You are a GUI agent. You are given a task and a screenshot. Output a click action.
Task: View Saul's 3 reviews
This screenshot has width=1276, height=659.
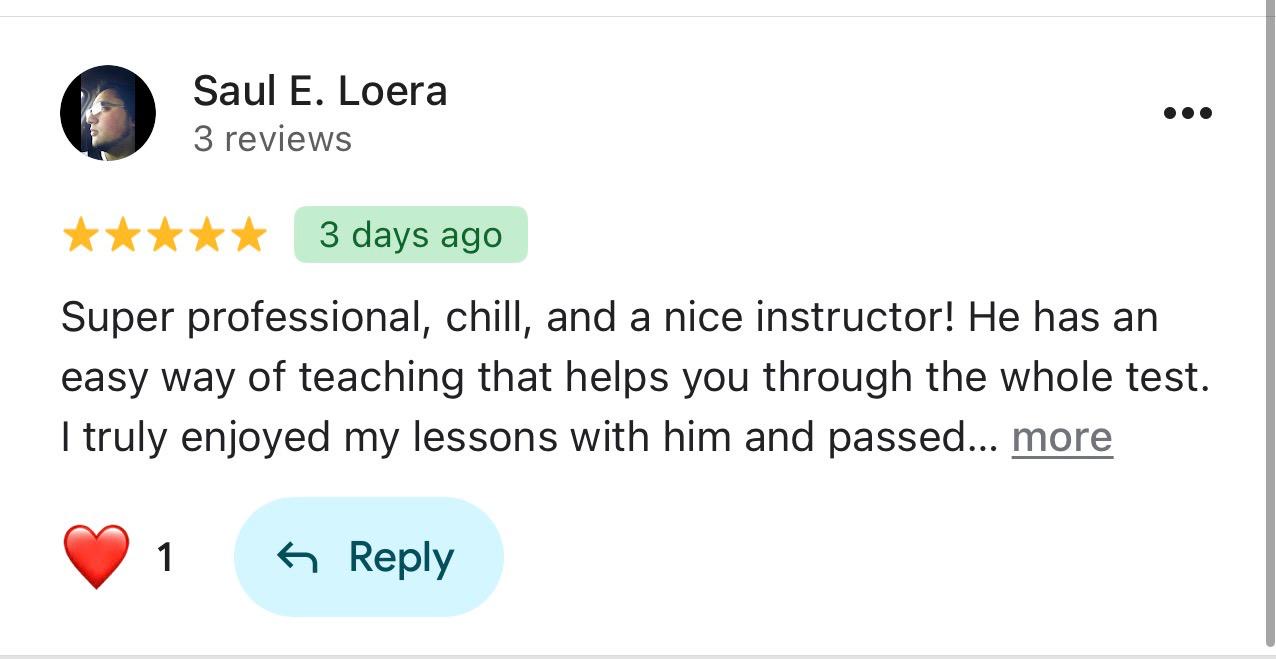pos(272,139)
